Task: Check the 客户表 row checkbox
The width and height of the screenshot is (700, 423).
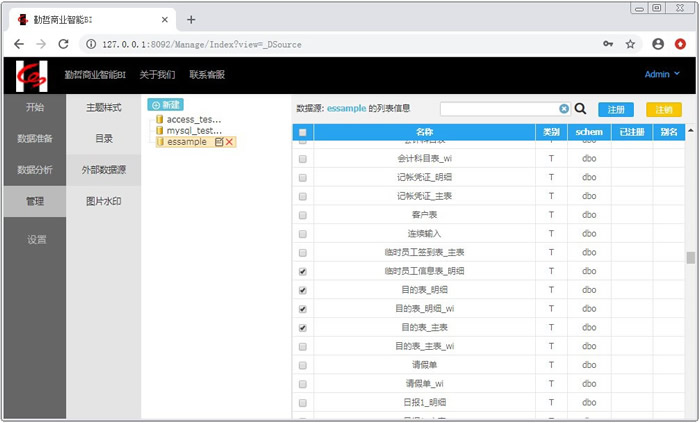Action: tap(303, 214)
